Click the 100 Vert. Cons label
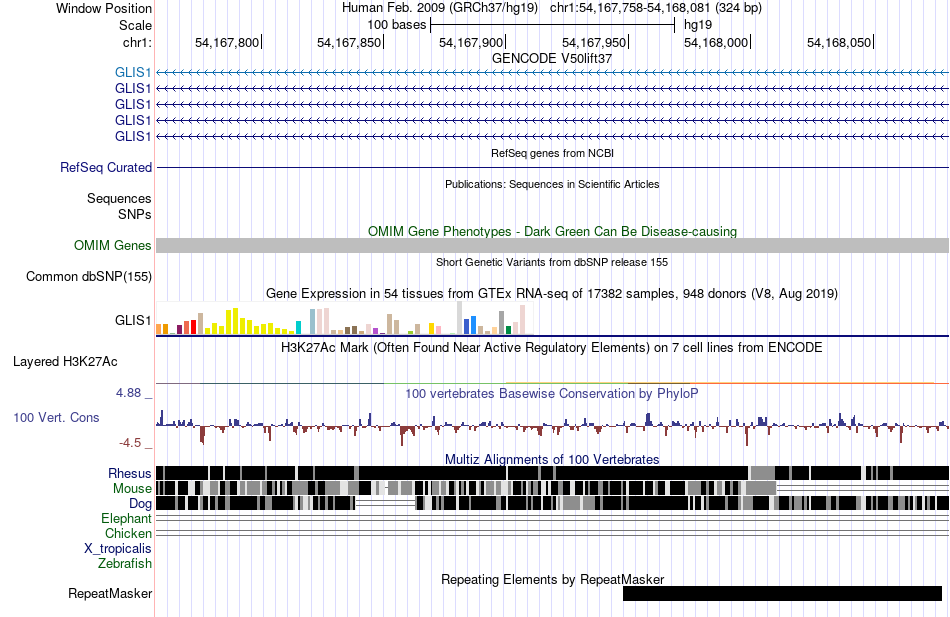 pos(56,418)
